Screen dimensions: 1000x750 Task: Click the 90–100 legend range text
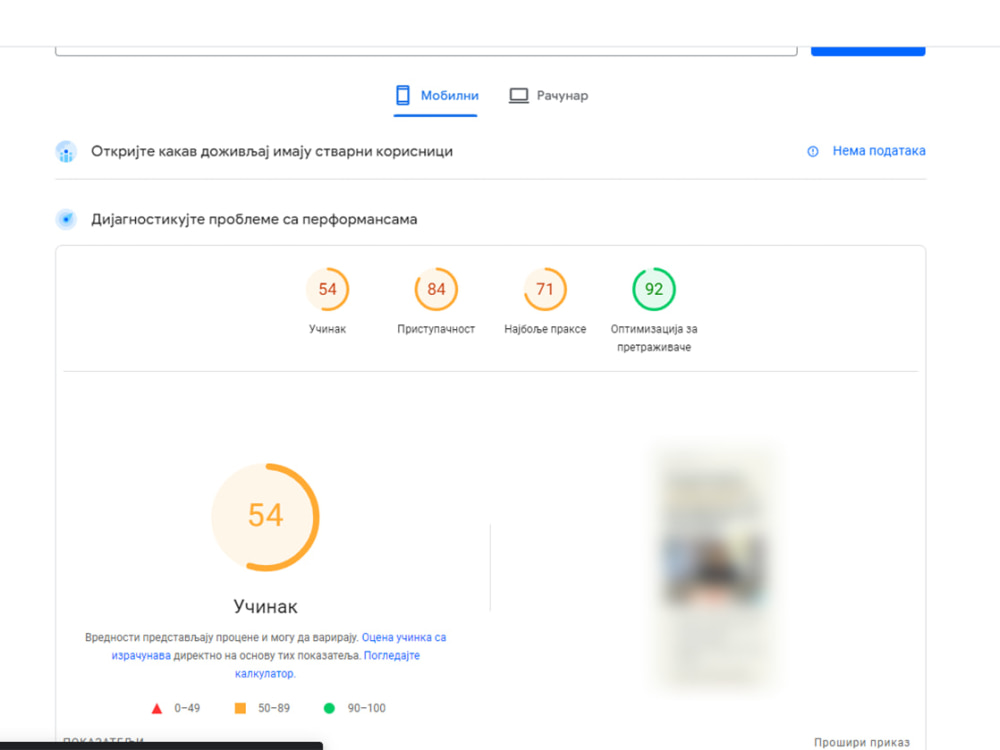pos(367,709)
